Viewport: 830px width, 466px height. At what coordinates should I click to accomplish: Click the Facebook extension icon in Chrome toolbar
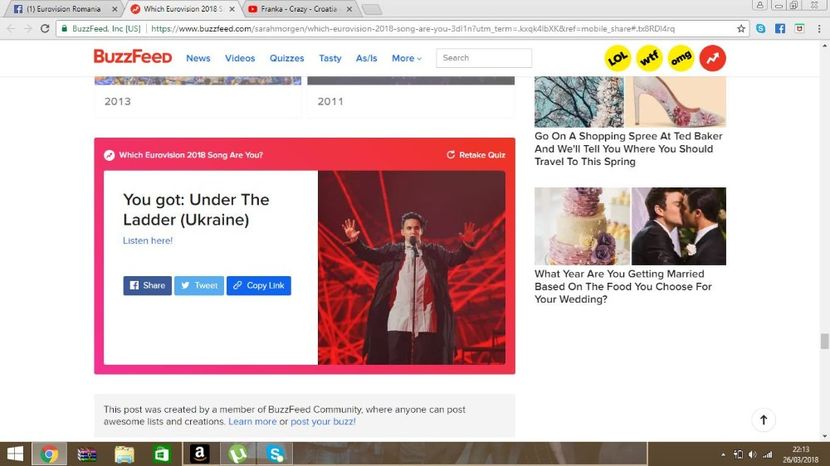pos(780,29)
